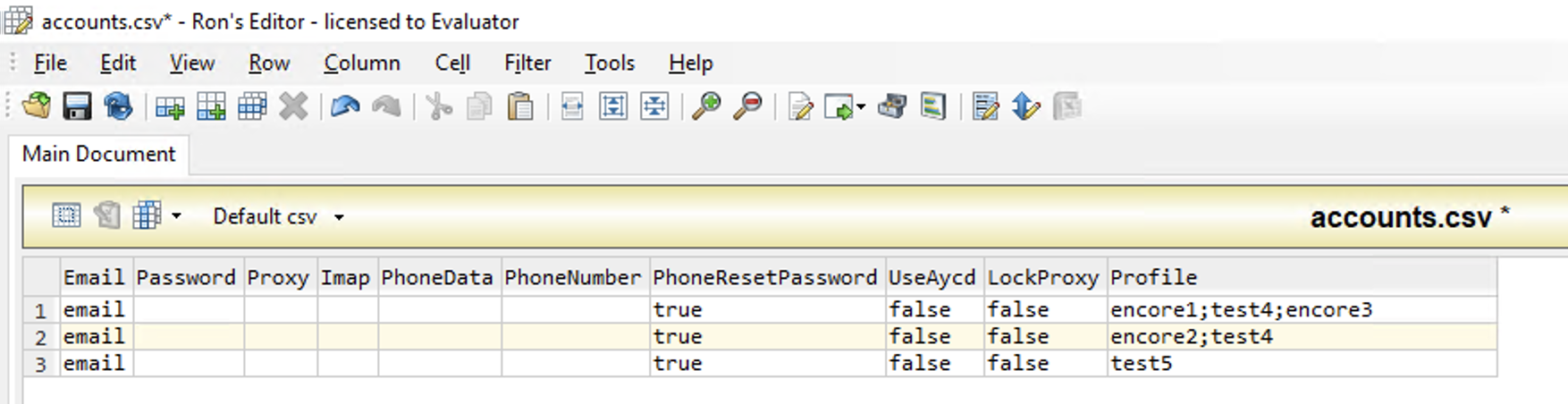Click the red X delete icon
This screenshot has width=1568, height=404.
(293, 106)
